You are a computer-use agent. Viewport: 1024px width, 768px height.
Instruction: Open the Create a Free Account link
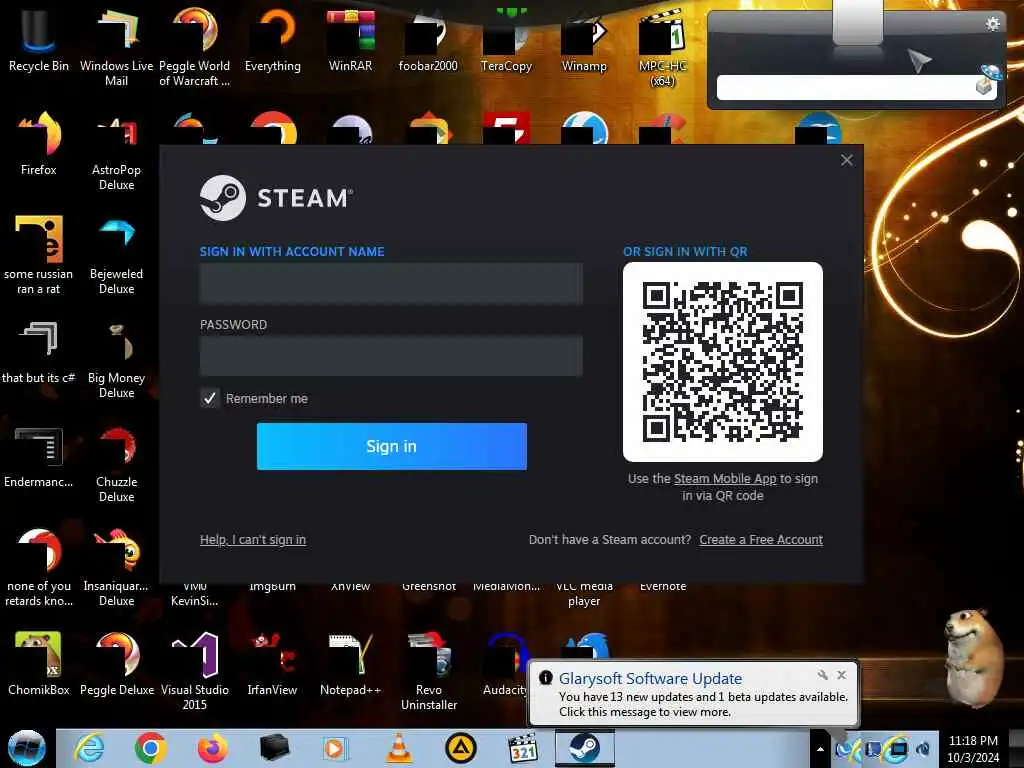[x=761, y=539]
